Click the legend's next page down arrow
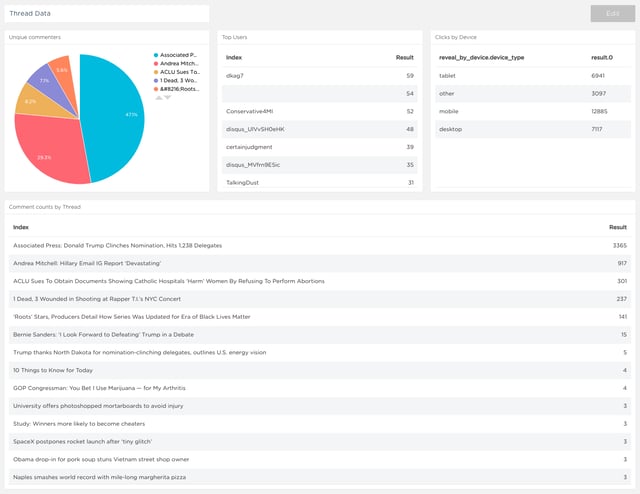The width and height of the screenshot is (640, 494). coord(167,98)
